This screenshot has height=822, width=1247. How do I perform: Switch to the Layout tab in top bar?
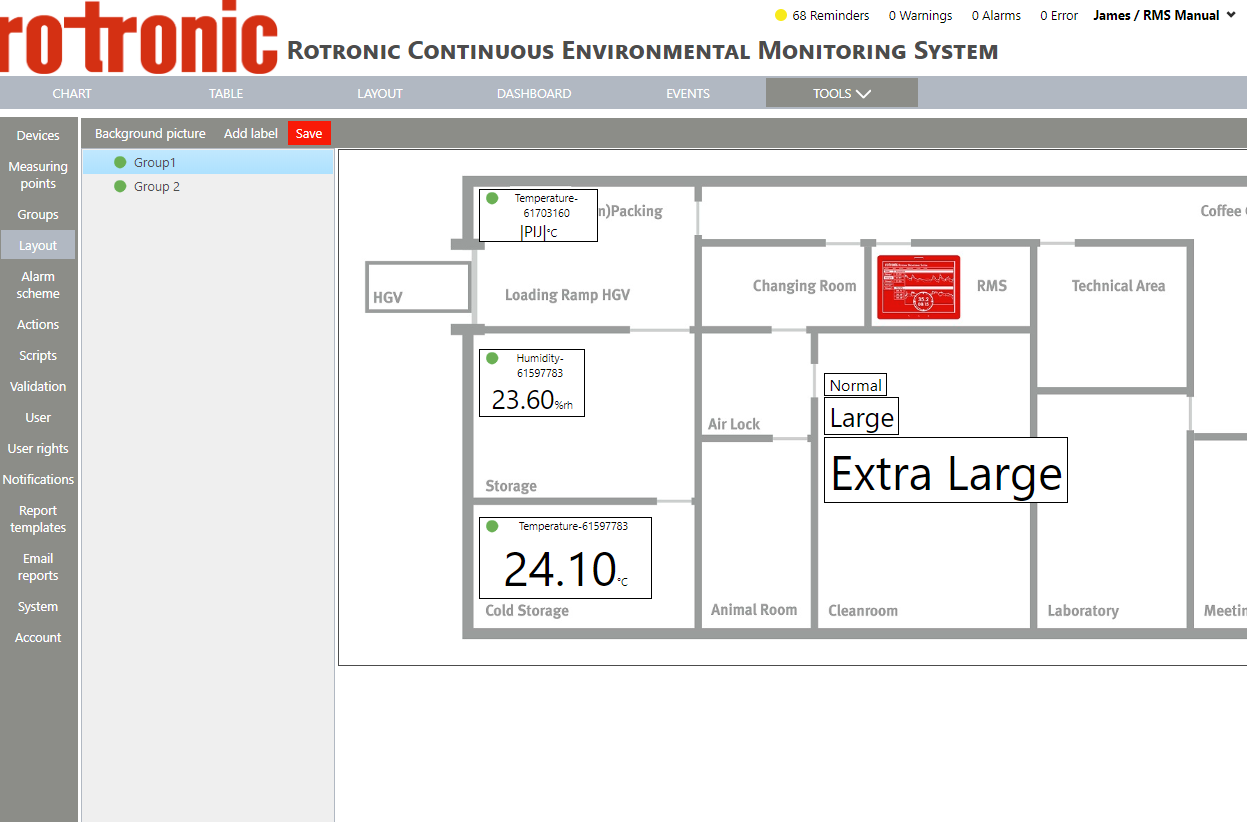point(380,93)
